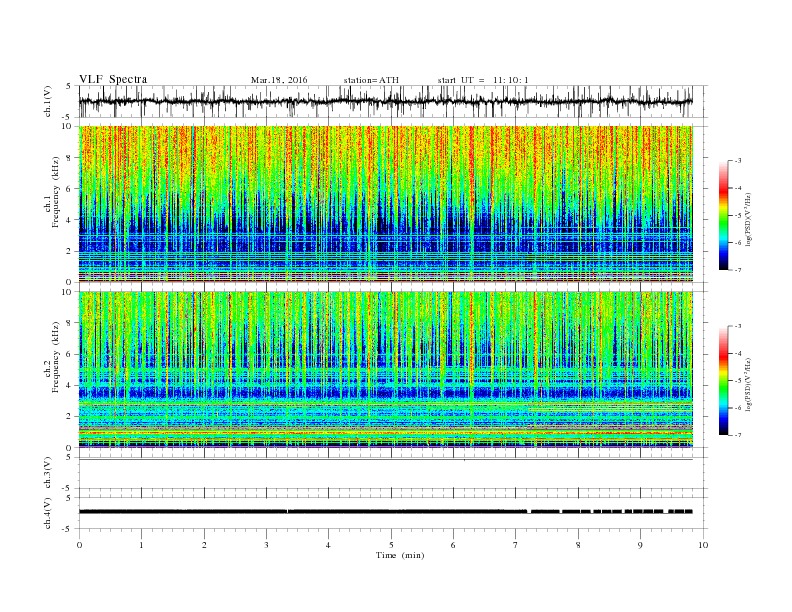Screen dimensions: 792x612
Task: Select the 'ch.2 Frequency (kHz)' axis label
Action: [x=52, y=356]
